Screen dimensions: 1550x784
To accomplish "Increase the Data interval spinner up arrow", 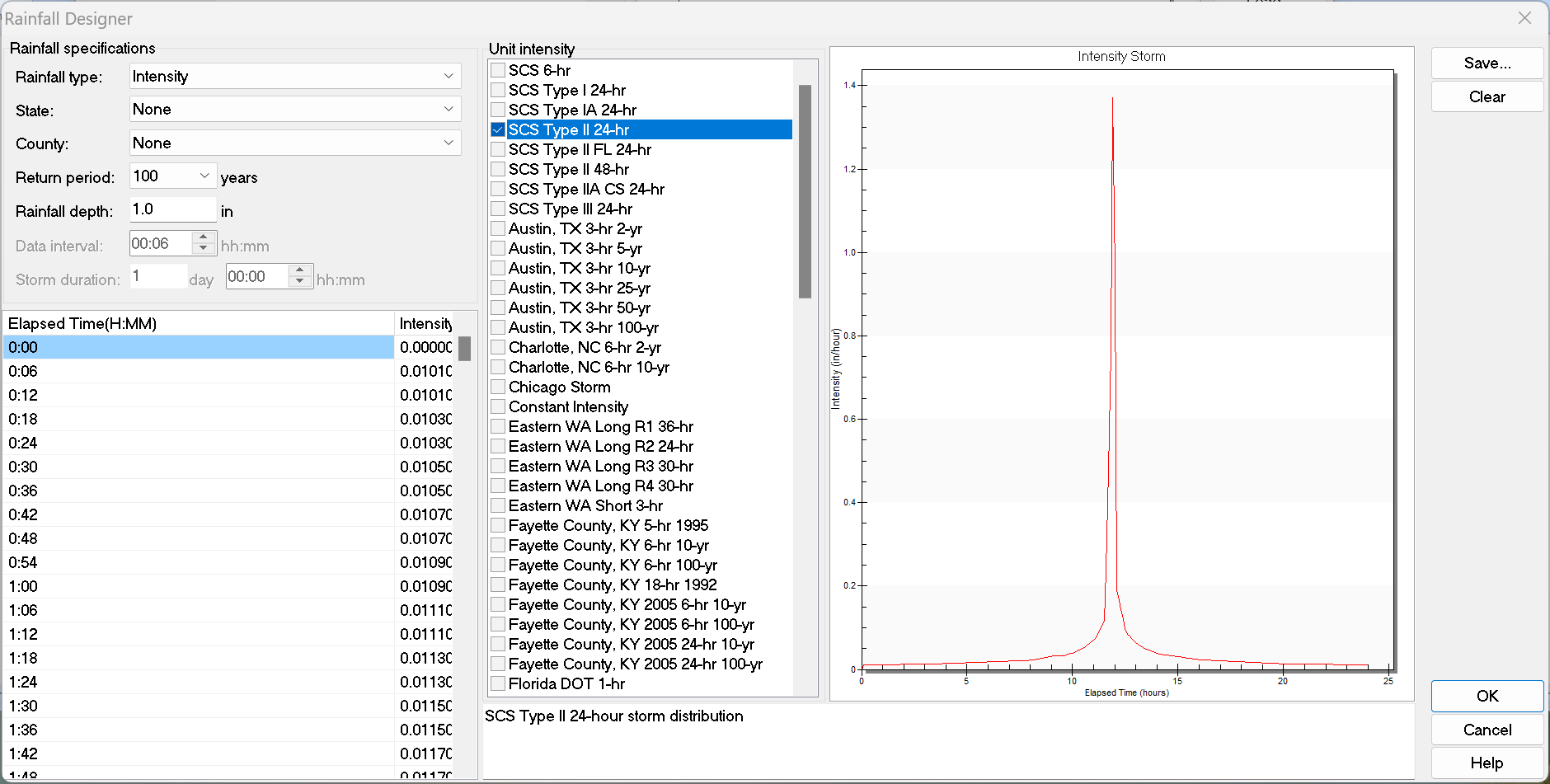I will [204, 237].
